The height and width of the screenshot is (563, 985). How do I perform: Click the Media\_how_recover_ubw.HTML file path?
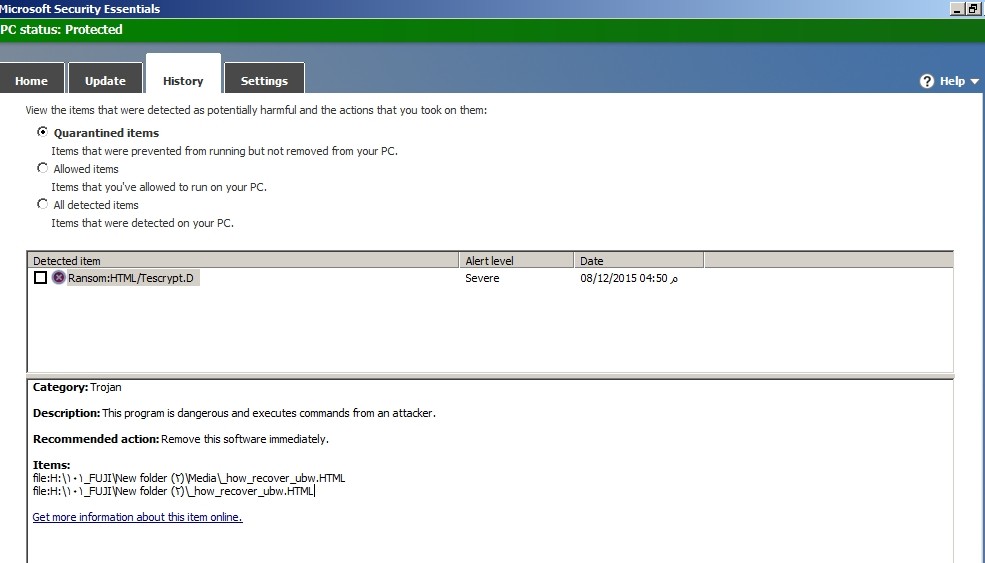click(x=189, y=478)
